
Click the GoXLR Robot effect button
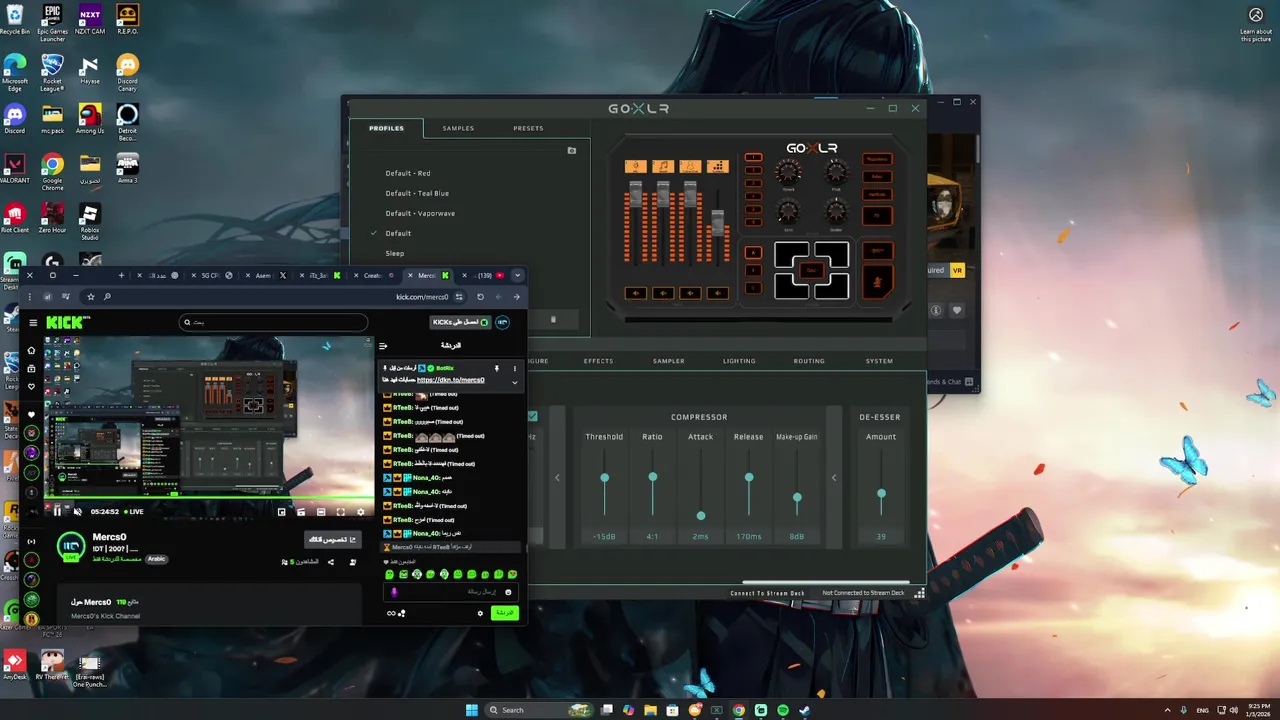[x=877, y=177]
